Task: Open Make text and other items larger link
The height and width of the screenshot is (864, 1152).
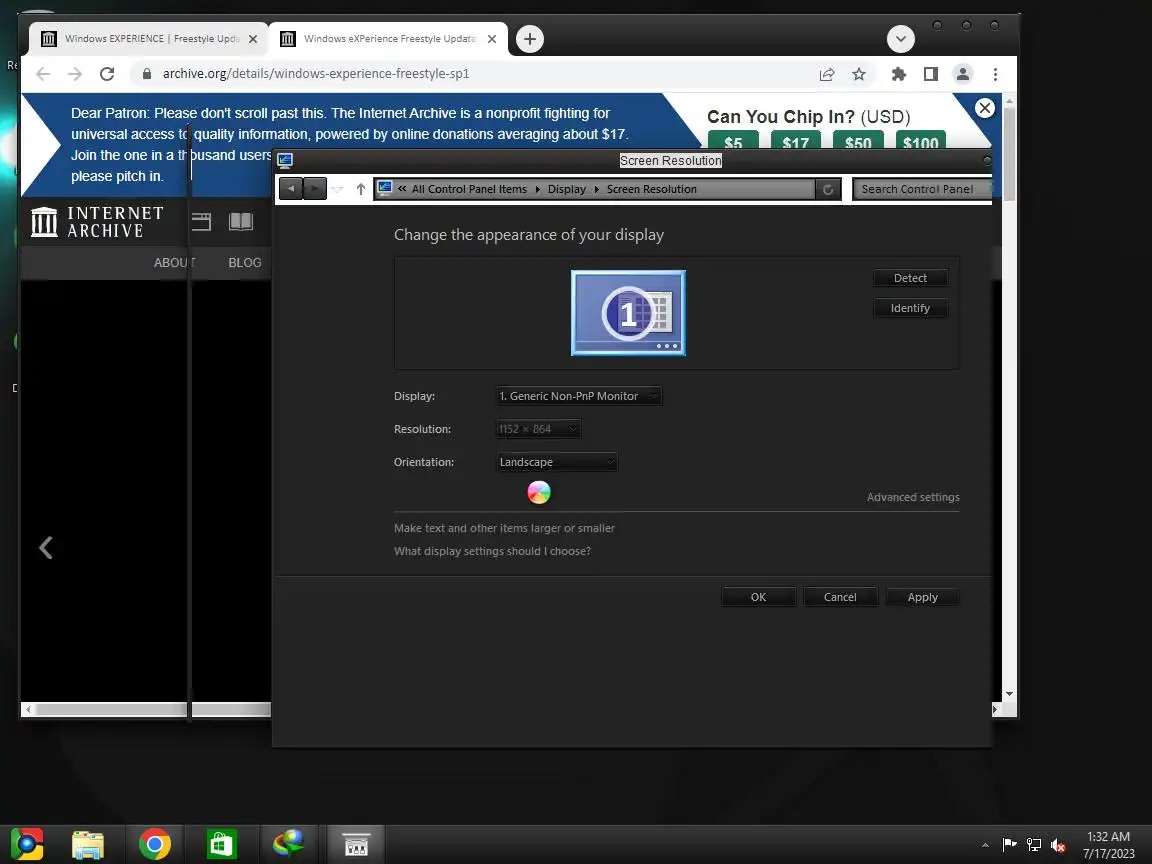Action: [504, 528]
